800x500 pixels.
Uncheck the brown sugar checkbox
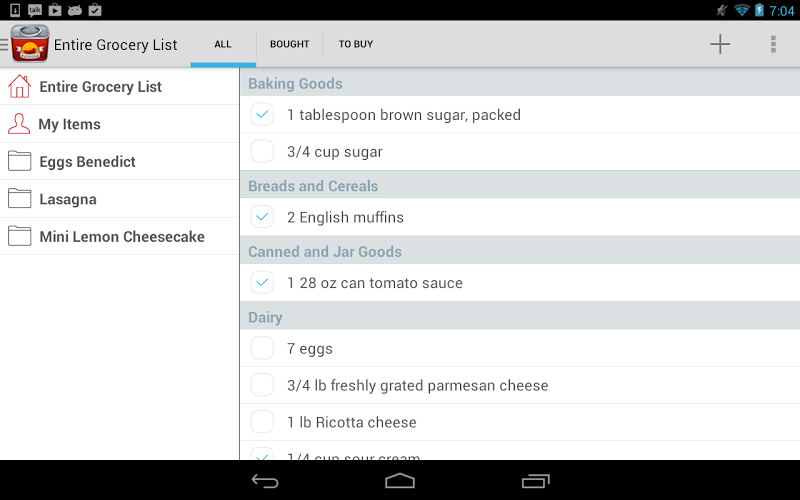pos(262,115)
